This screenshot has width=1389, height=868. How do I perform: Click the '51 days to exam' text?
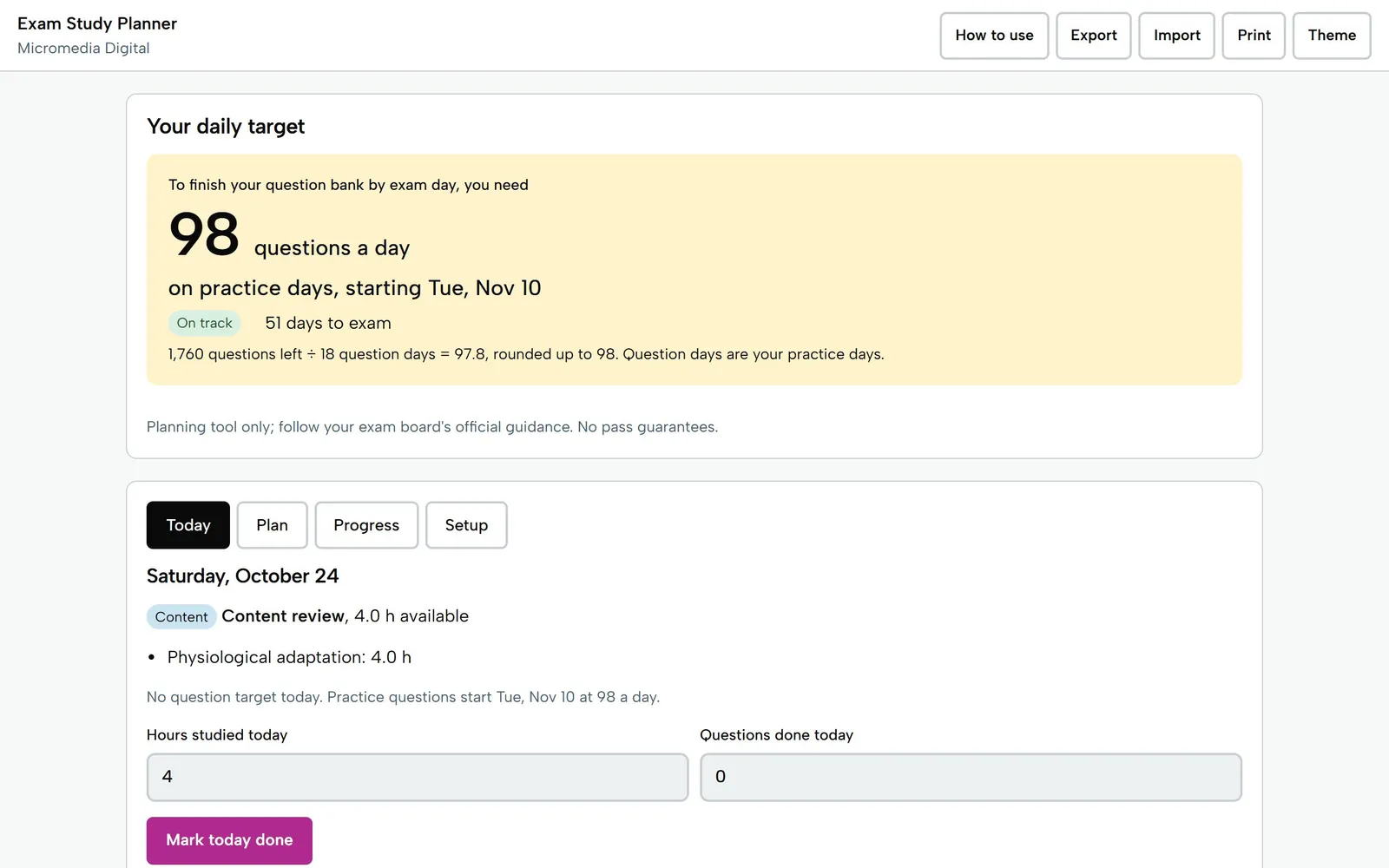click(x=328, y=323)
